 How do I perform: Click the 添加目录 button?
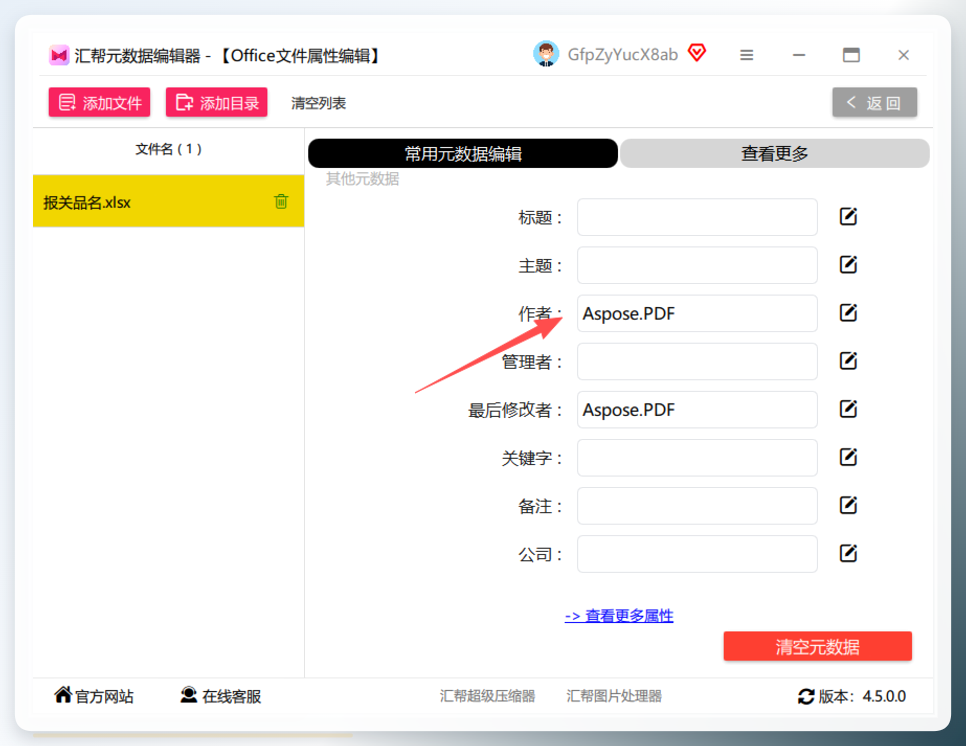click(216, 102)
